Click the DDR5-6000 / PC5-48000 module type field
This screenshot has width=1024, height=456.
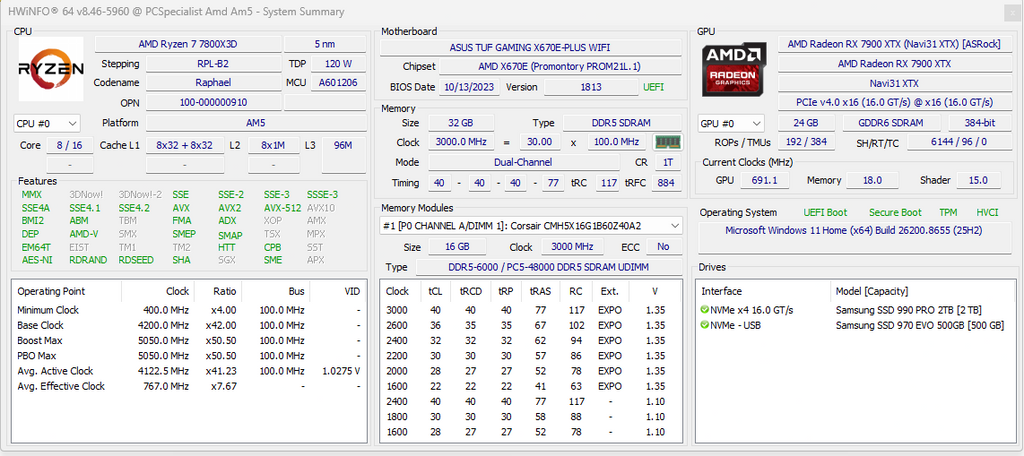(549, 267)
